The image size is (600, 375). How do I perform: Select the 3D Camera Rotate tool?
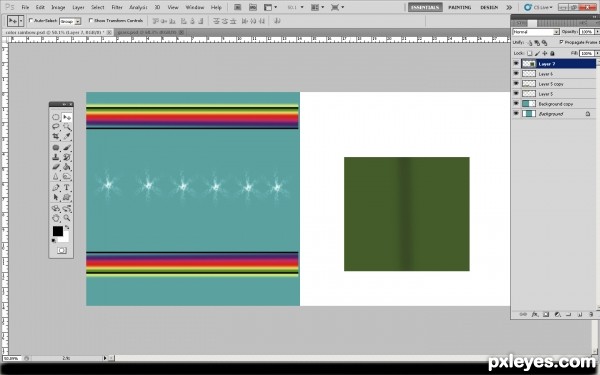pyautogui.click(x=67, y=209)
